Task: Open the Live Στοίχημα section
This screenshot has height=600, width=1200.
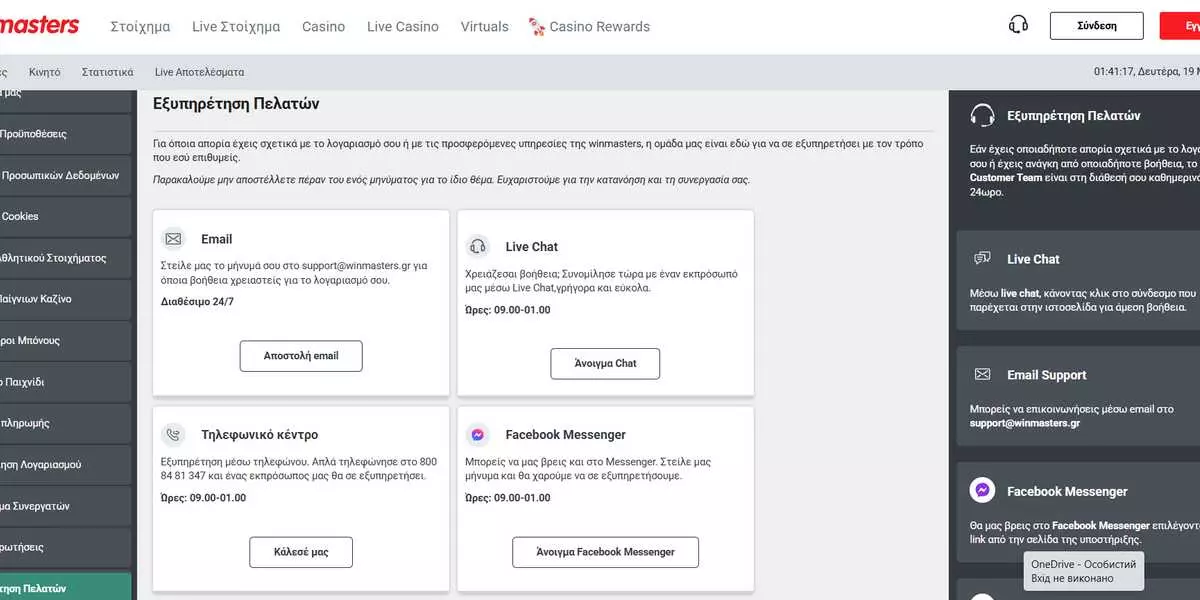Action: (x=236, y=27)
